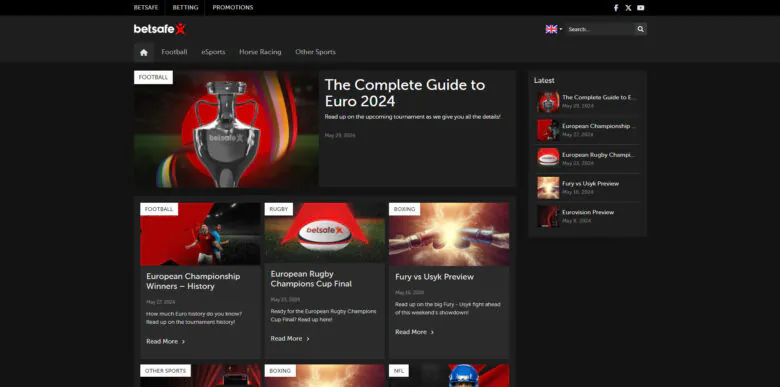Click Read More on Rugby Champions Cup card
Image resolution: width=780 pixels, height=387 pixels.
click(290, 339)
